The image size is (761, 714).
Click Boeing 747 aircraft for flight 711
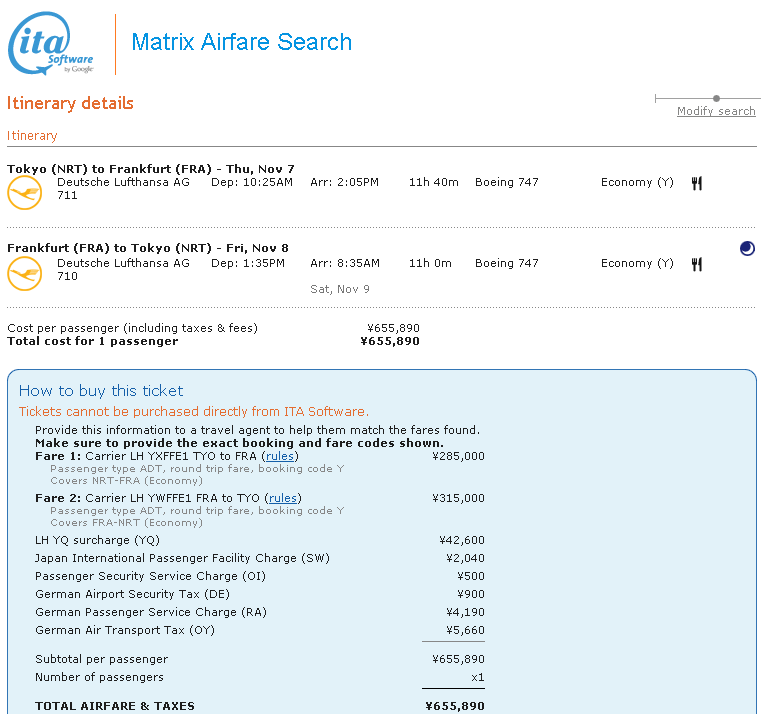(506, 182)
